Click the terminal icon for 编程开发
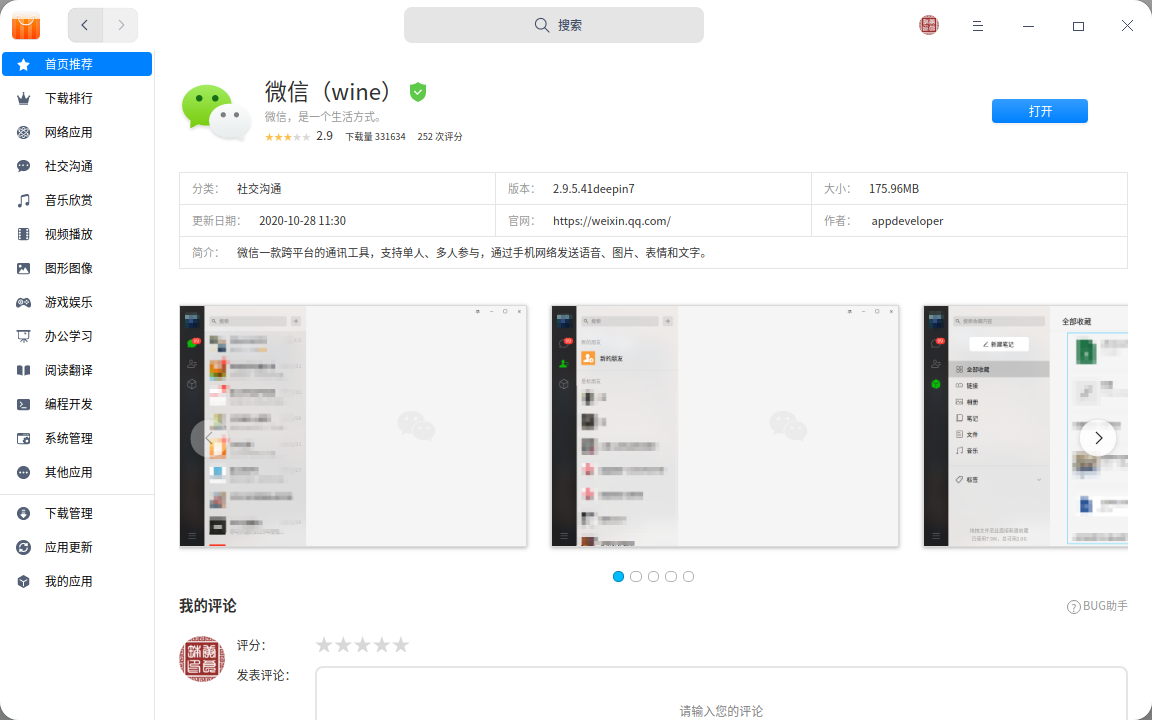Screen dimensions: 1152x720 24,404
